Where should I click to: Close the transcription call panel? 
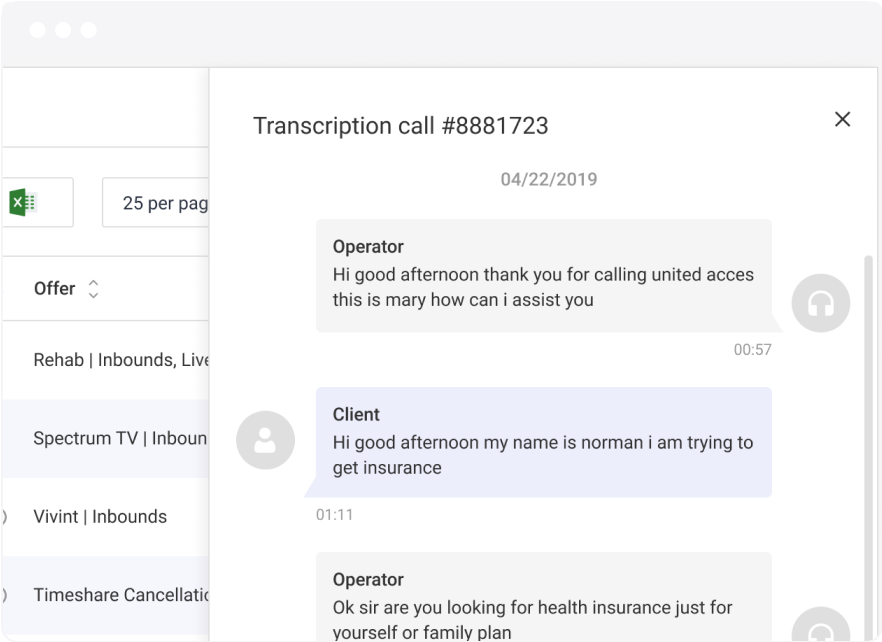pyautogui.click(x=842, y=120)
